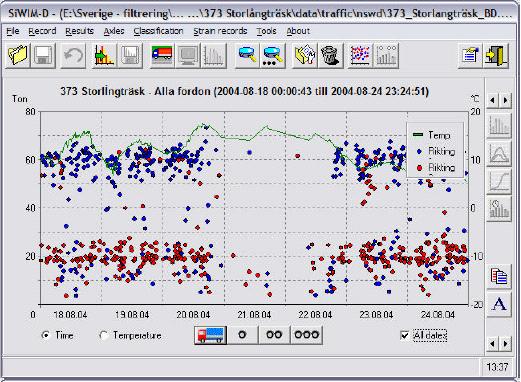Open the Record menu
521x382 pixels.
(x=42, y=31)
